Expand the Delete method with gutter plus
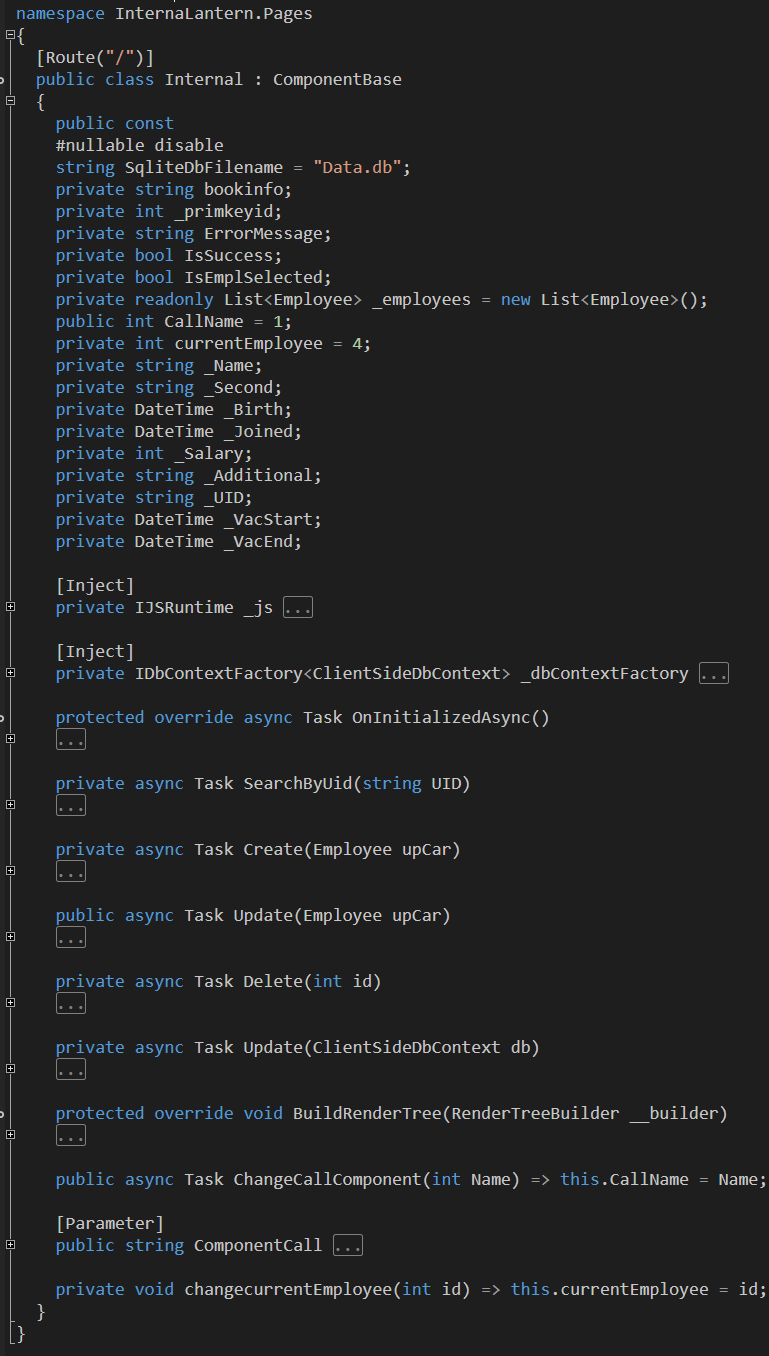 (x=10, y=1003)
